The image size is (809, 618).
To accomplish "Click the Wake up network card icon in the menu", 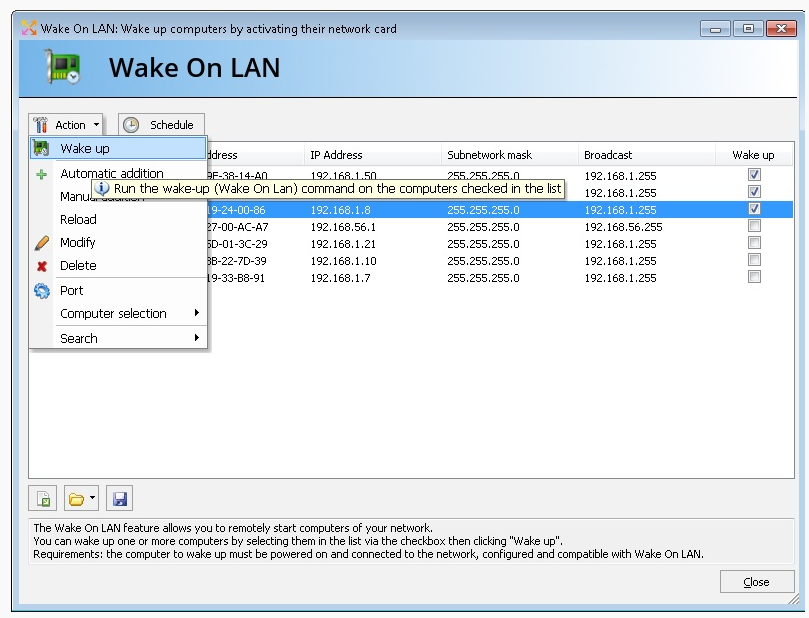I will tap(41, 149).
